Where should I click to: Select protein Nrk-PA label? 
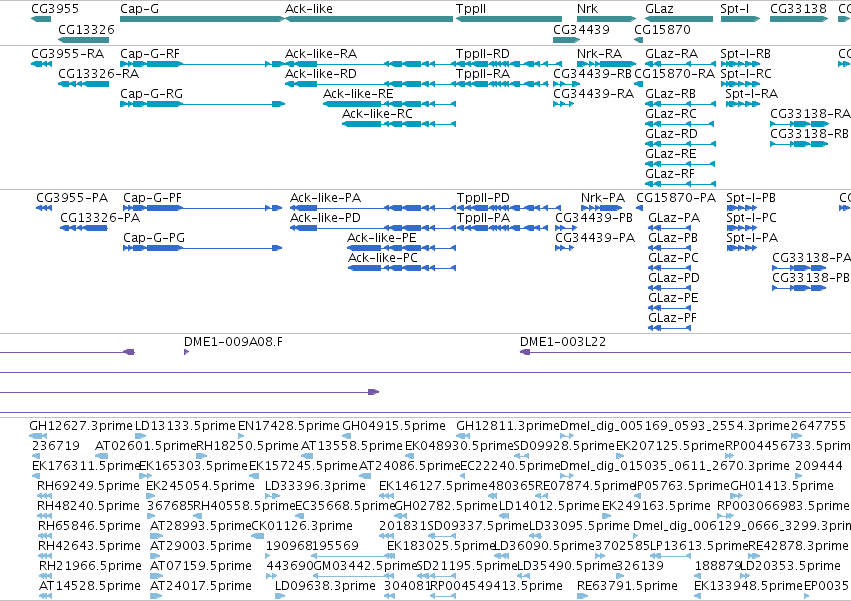(603, 198)
